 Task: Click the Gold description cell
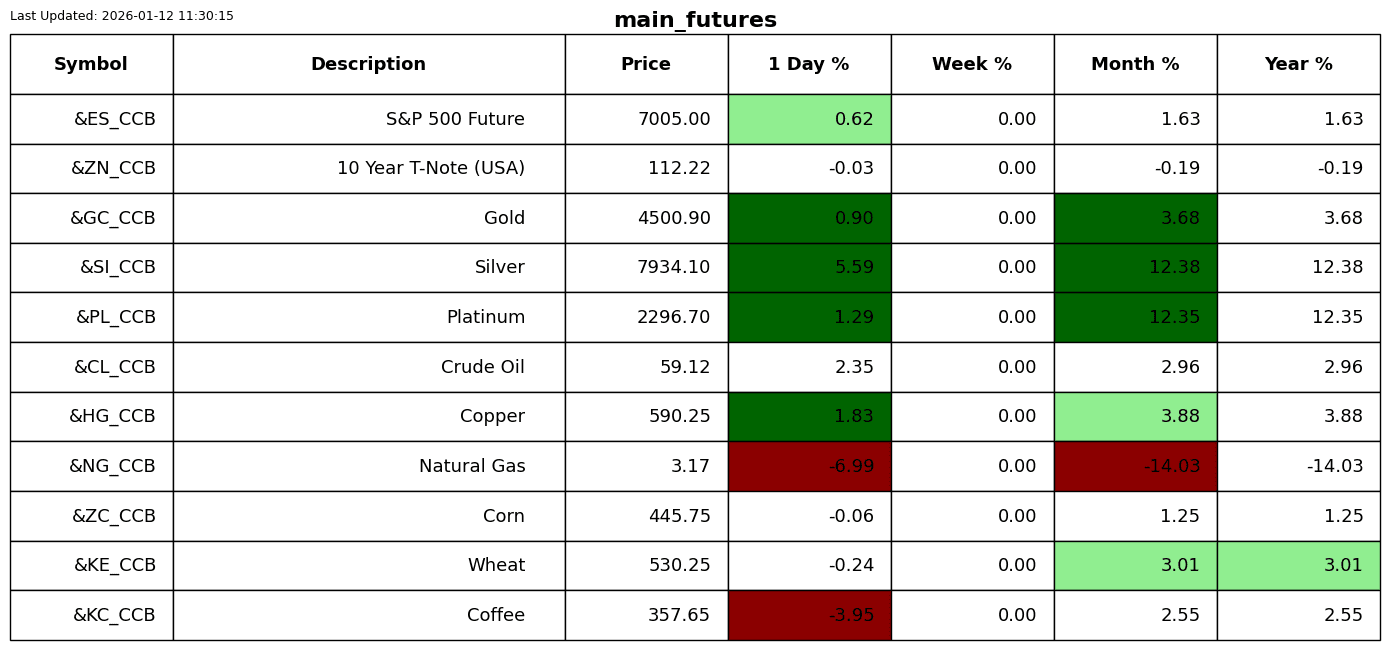pos(368,219)
